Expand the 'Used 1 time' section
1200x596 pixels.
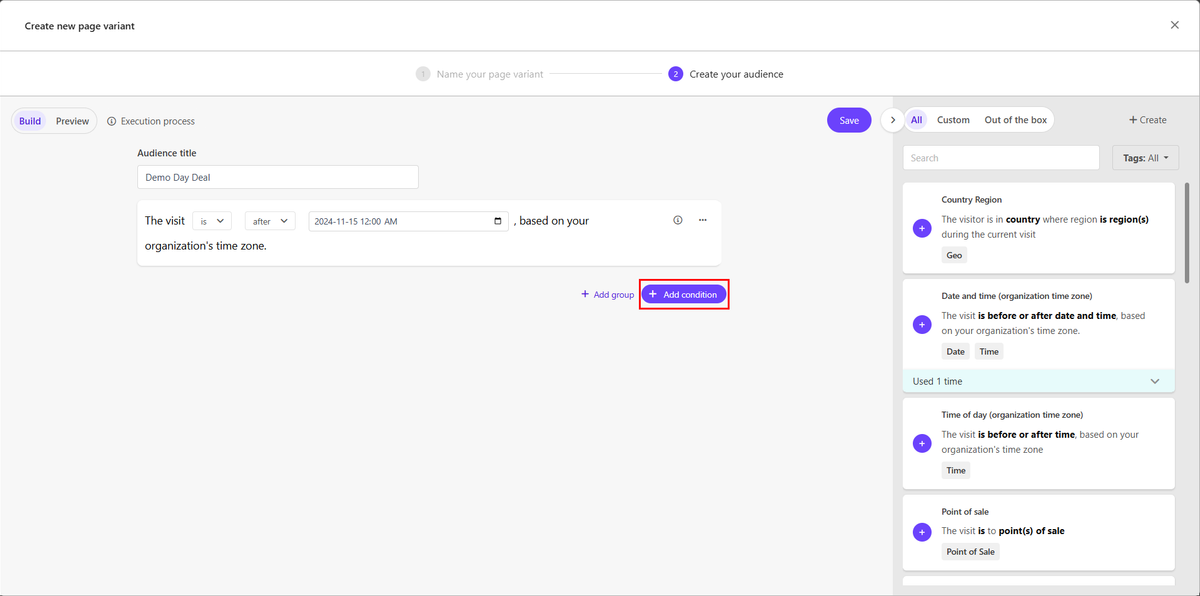[x=1039, y=381]
